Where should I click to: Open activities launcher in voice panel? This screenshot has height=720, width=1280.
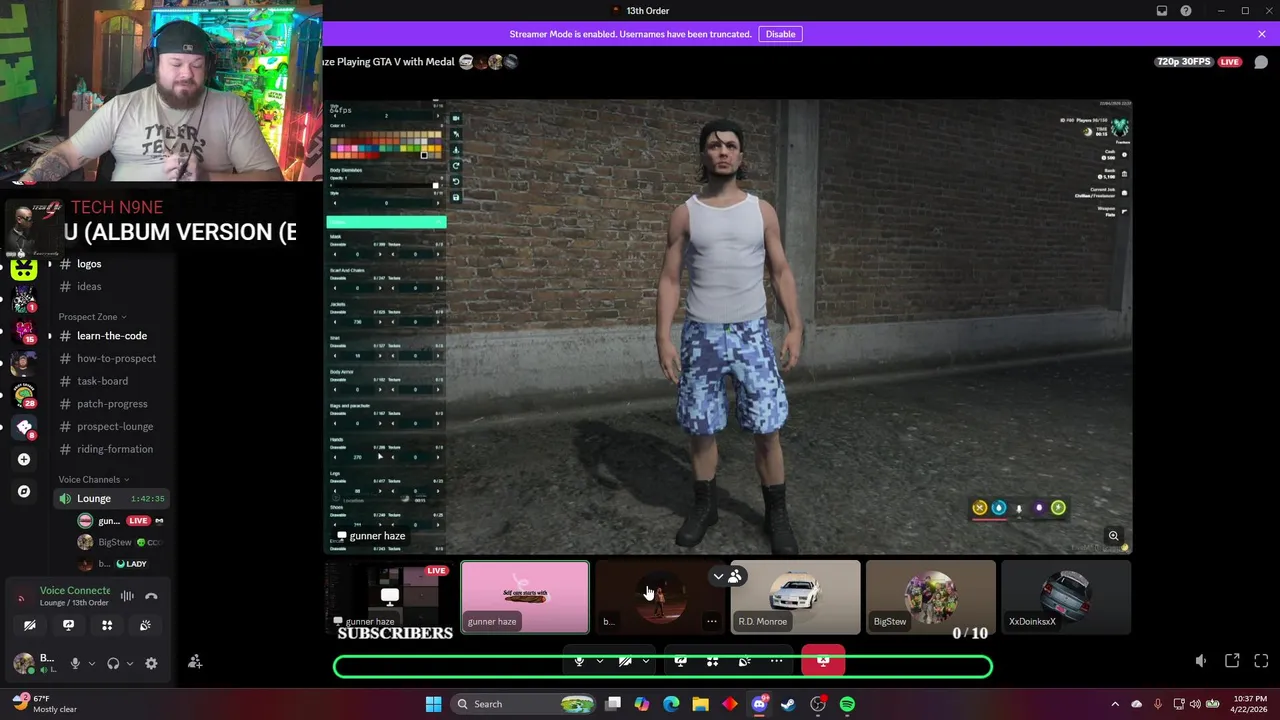click(107, 625)
